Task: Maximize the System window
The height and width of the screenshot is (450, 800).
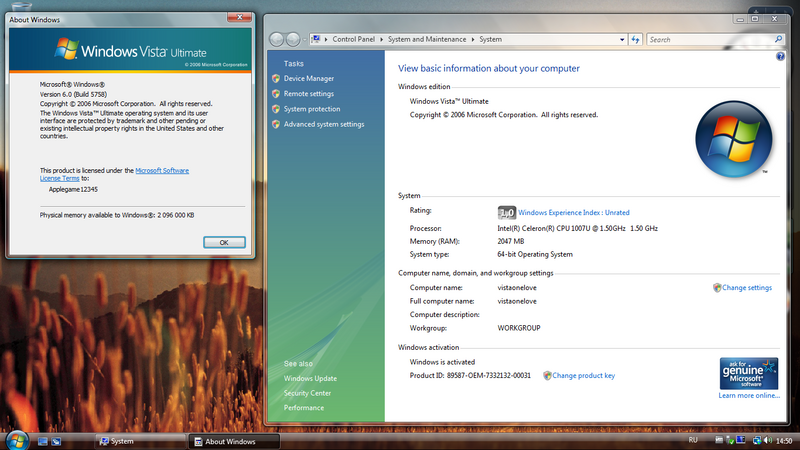Action: click(x=755, y=19)
